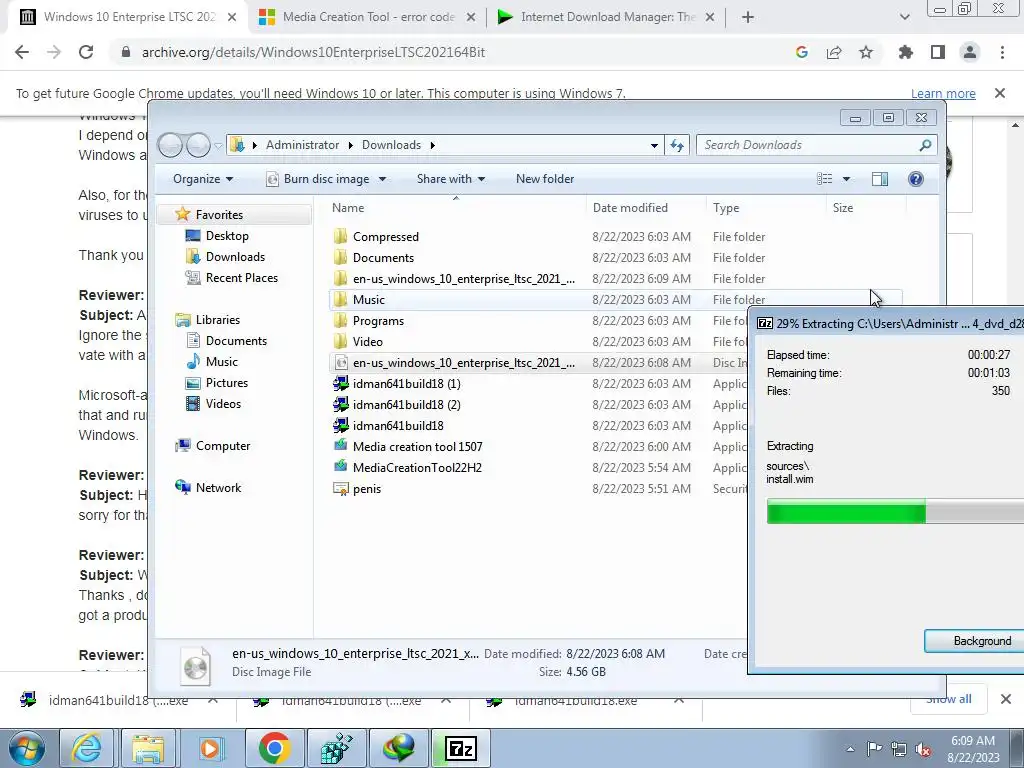Open the Share with dropdown
This screenshot has height=768, width=1024.
(451, 179)
